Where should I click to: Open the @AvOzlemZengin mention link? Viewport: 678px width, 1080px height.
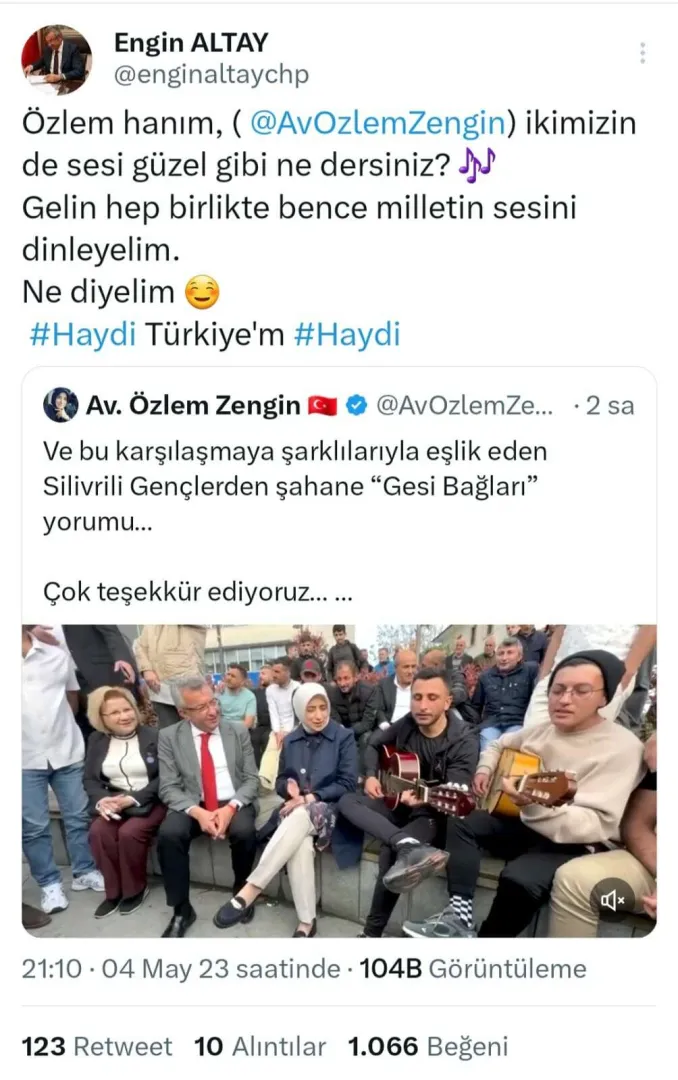point(378,123)
